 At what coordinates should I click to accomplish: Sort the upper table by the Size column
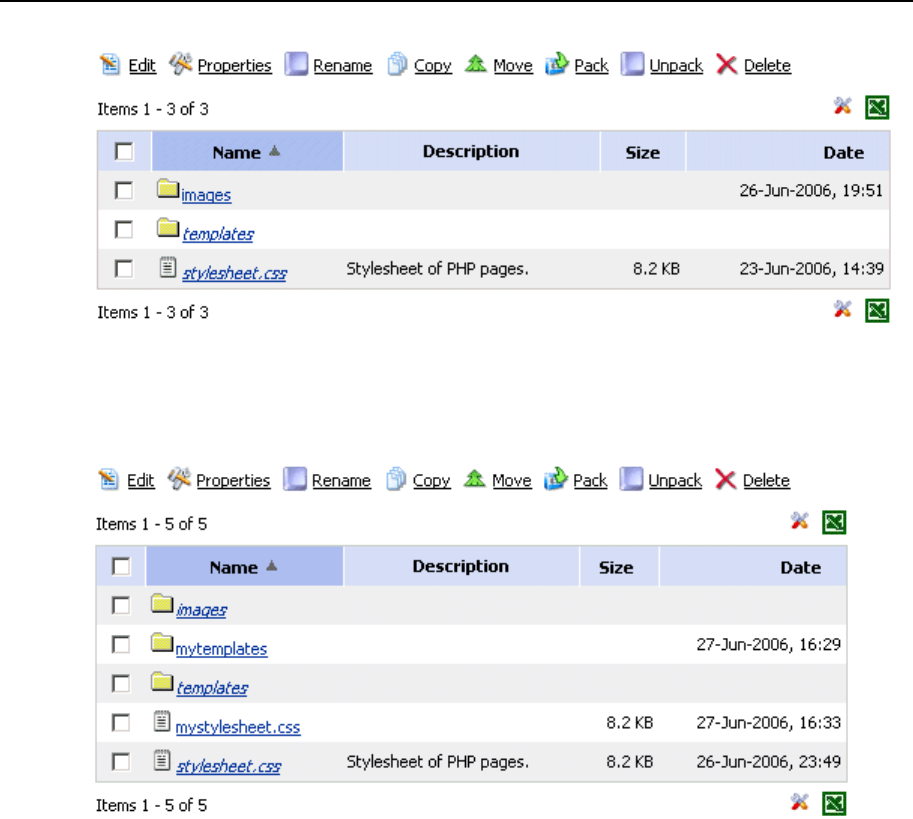tap(642, 153)
